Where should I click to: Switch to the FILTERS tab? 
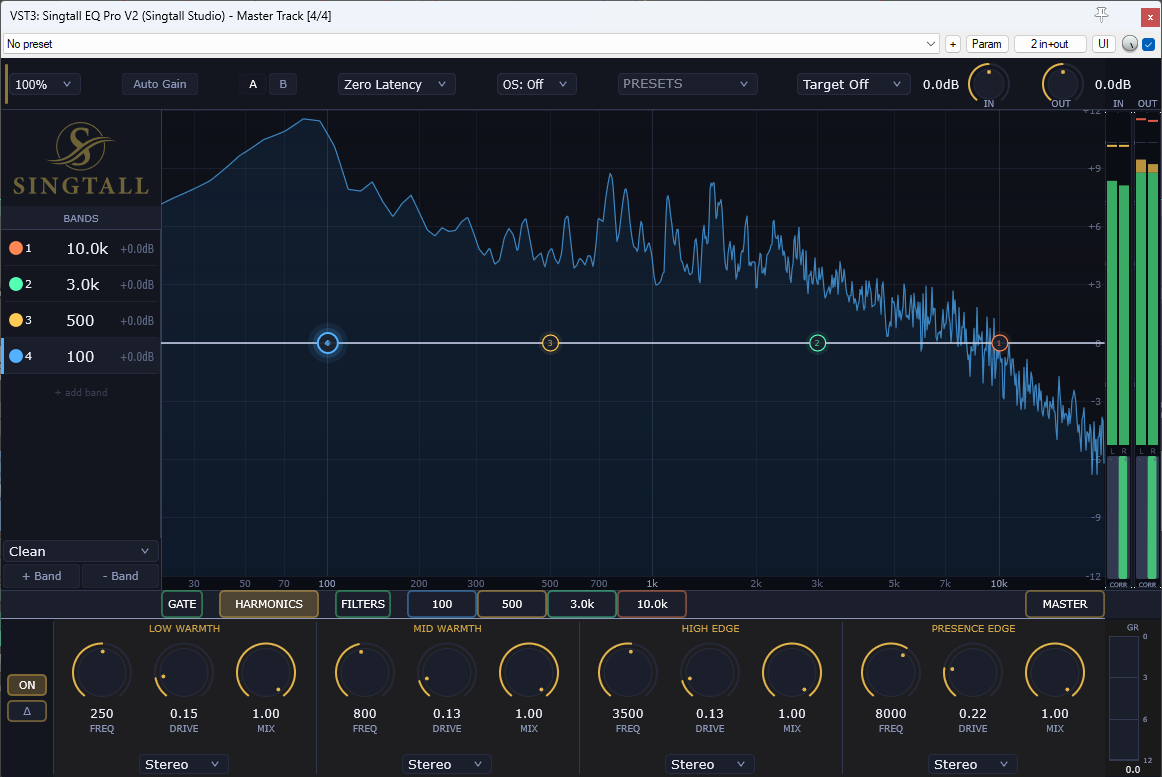tap(363, 604)
